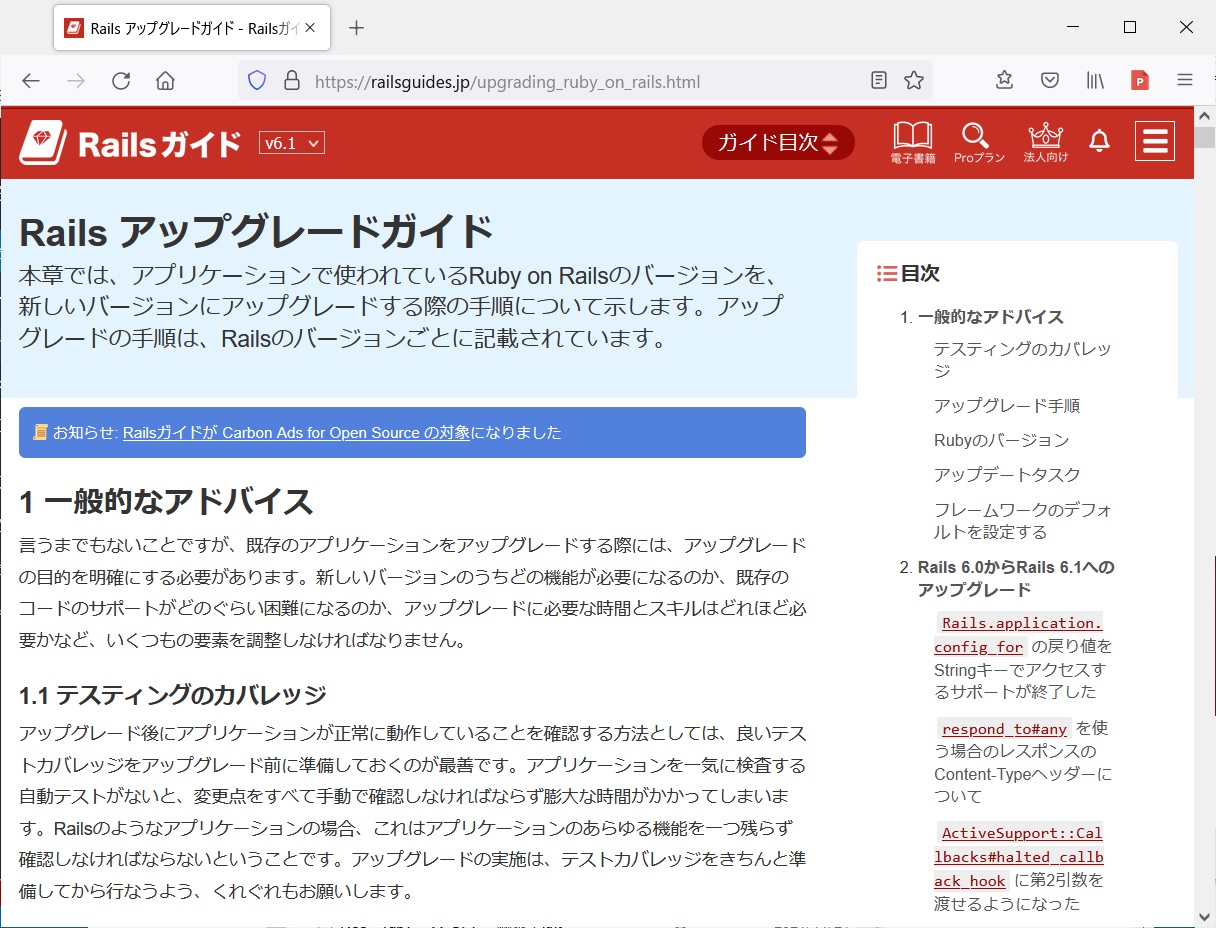Open the tracking protection shield icon
The height and width of the screenshot is (928, 1216).
tap(257, 81)
